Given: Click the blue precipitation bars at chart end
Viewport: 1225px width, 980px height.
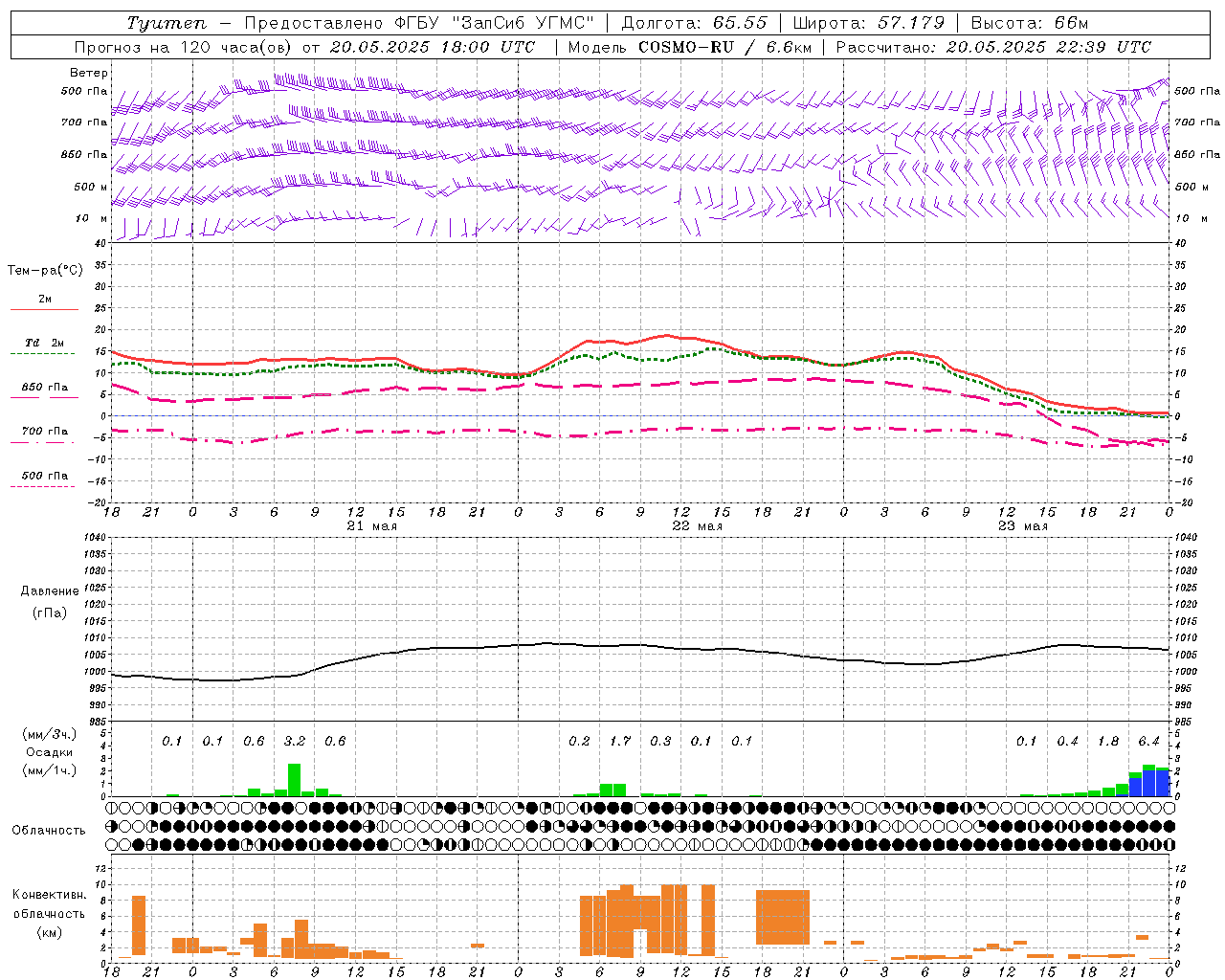Looking at the screenshot, I should [x=1149, y=784].
